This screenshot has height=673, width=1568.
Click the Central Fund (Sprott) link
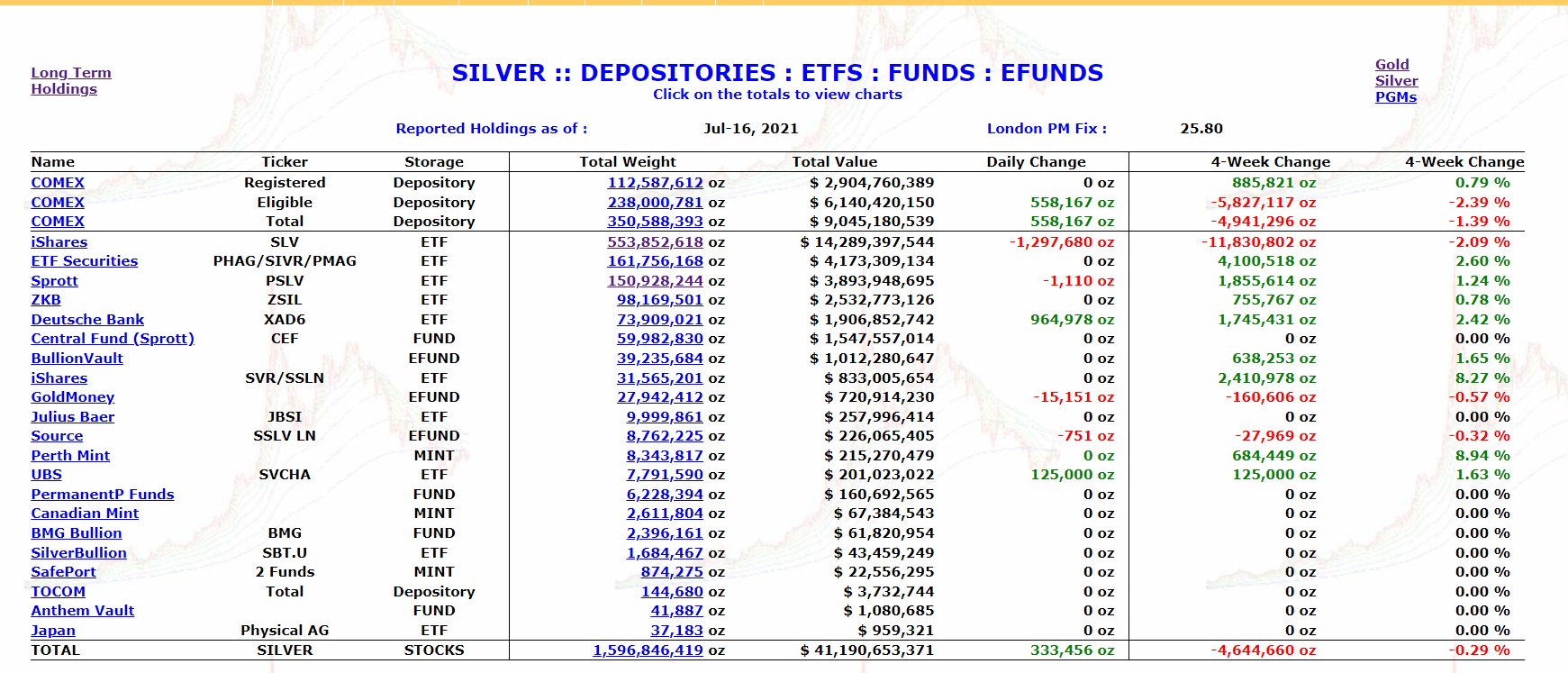[113, 338]
